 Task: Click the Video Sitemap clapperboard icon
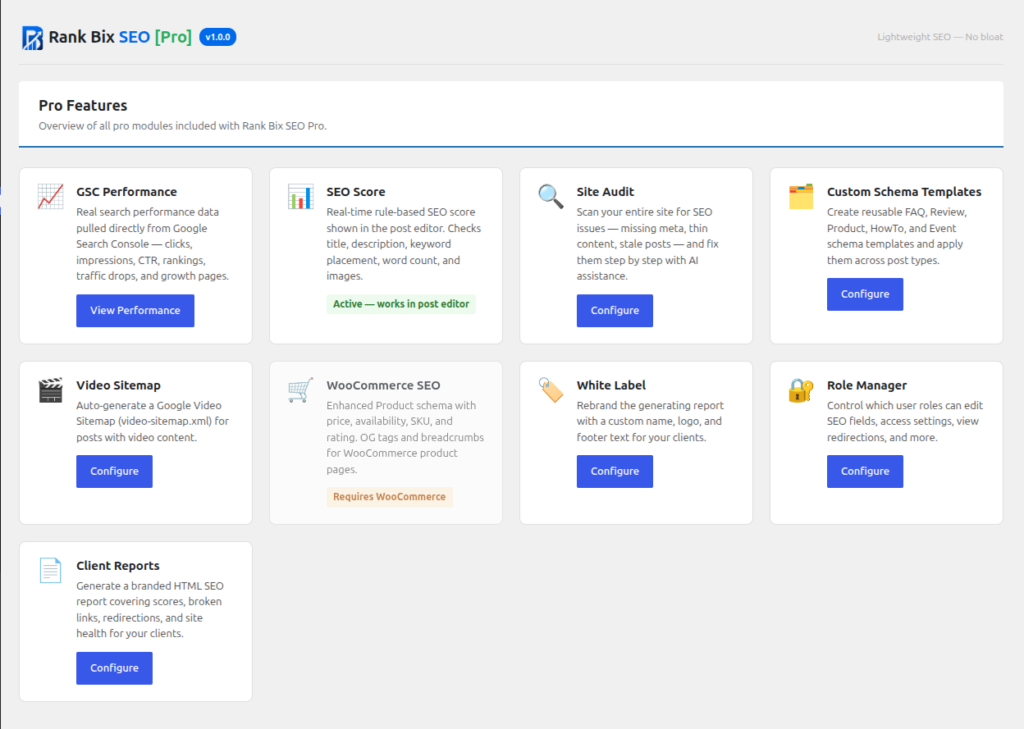click(50, 390)
